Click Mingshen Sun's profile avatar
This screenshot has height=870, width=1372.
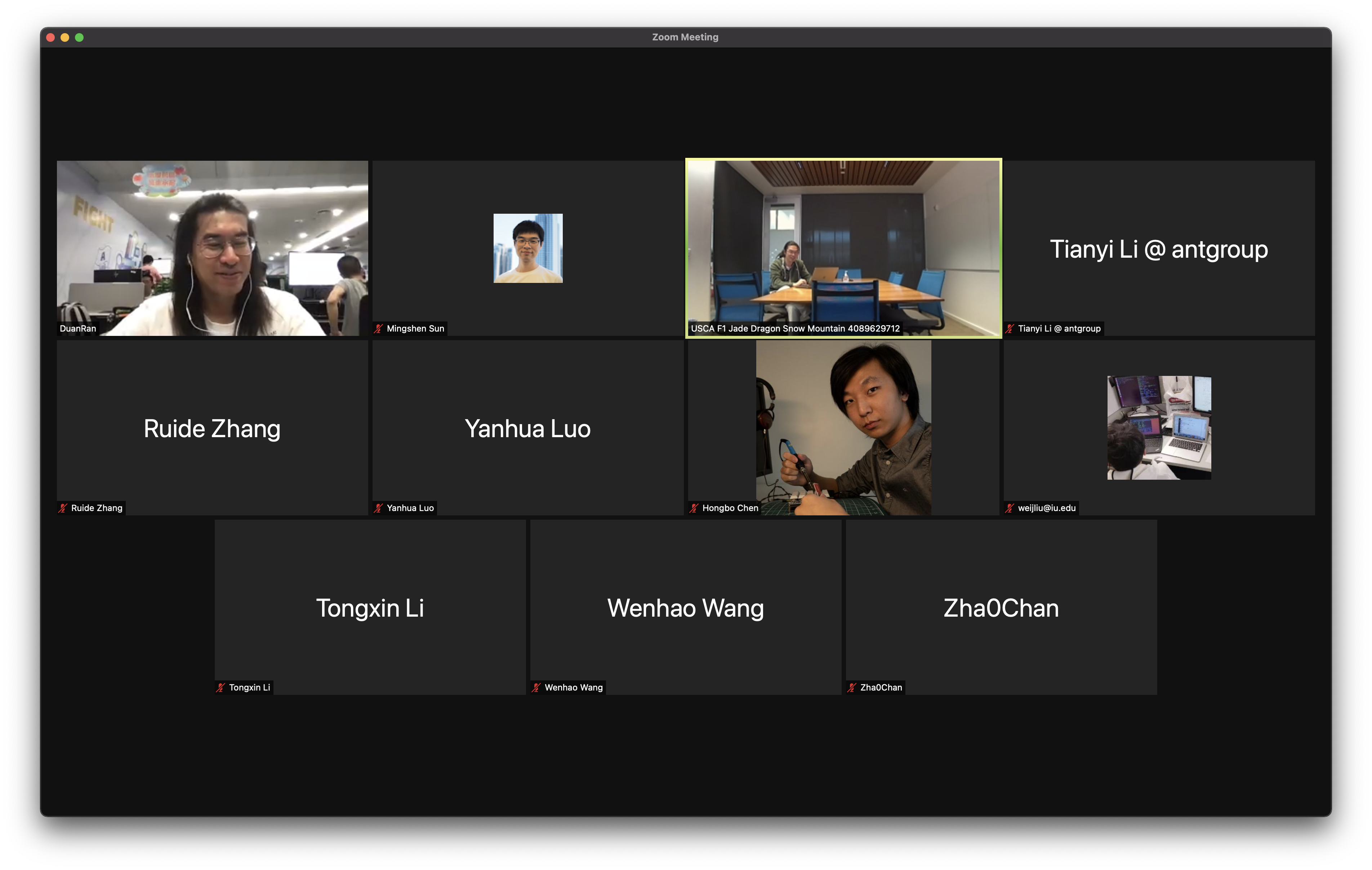coord(527,248)
